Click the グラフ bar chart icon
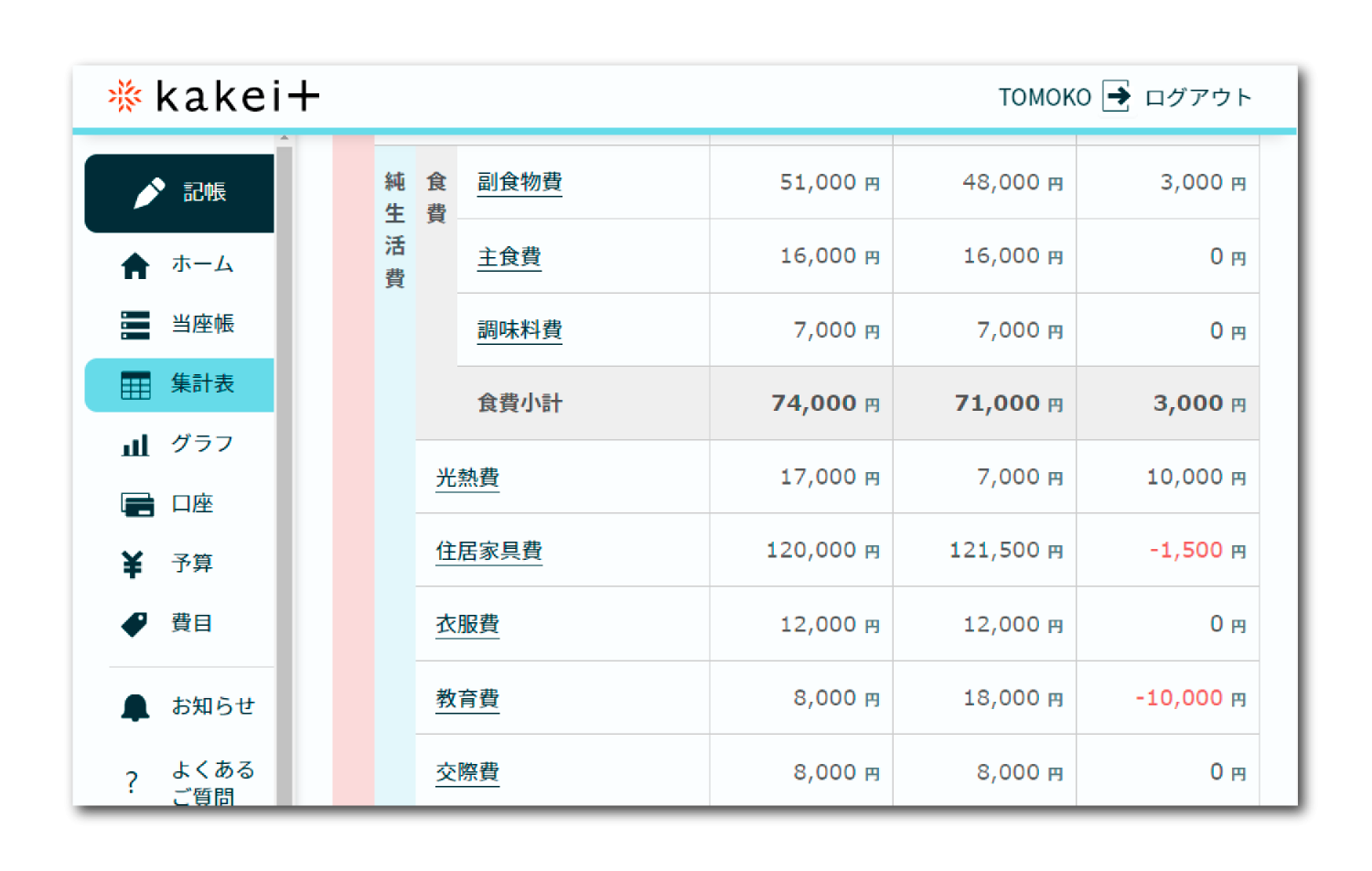The width and height of the screenshot is (1372, 871). pos(135,445)
